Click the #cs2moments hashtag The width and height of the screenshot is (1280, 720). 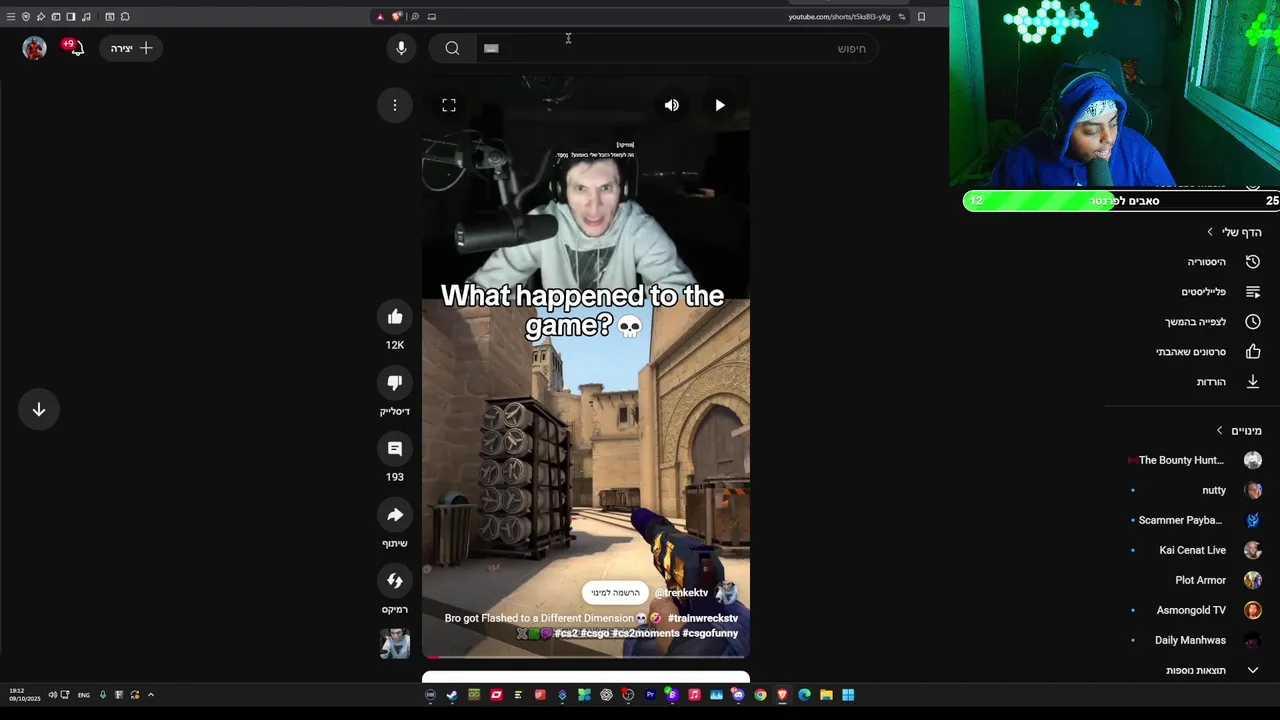click(645, 633)
